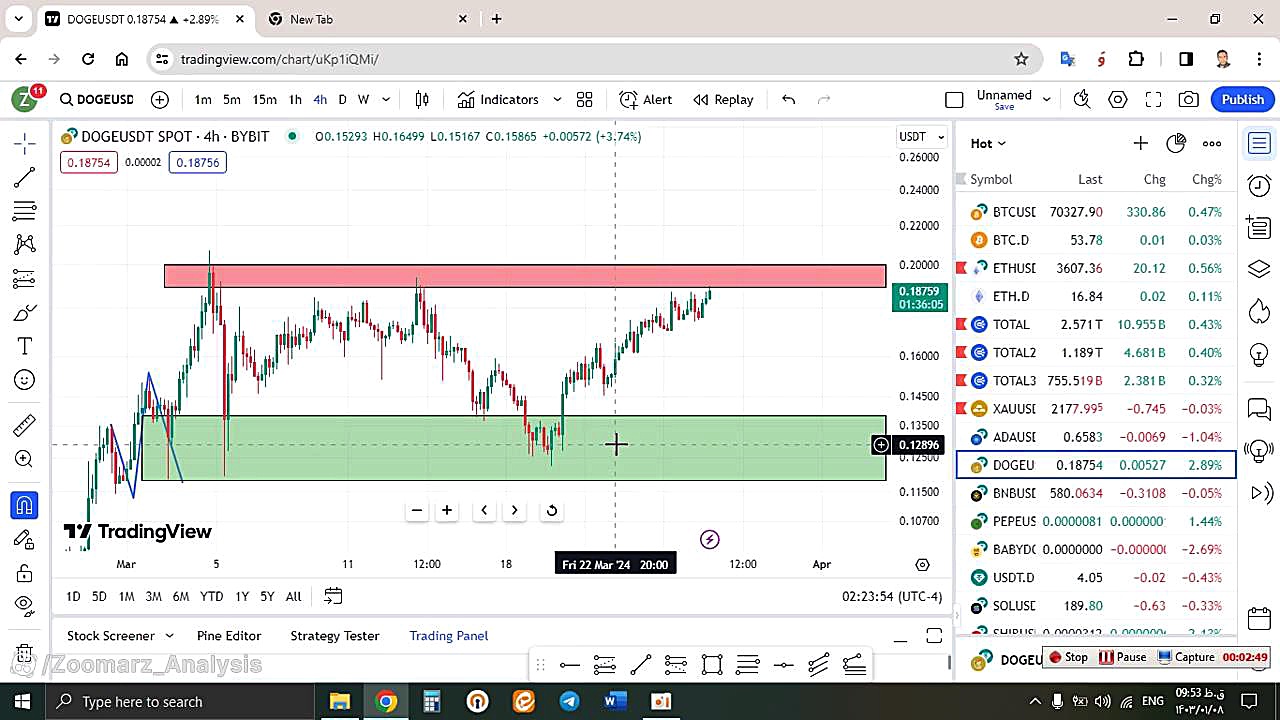Screen dimensions: 1280x720
Task: Select the forecasting and measurement tool
Action: 25,279
